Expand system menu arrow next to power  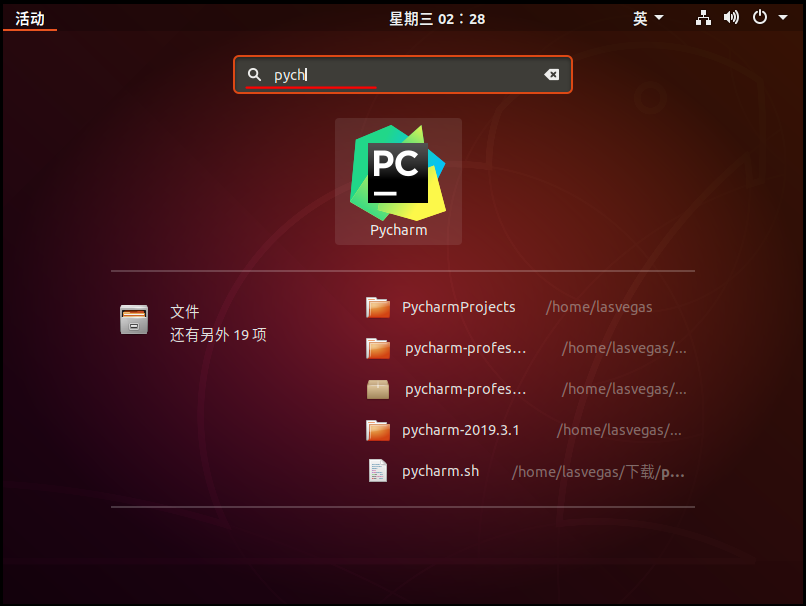[x=783, y=18]
